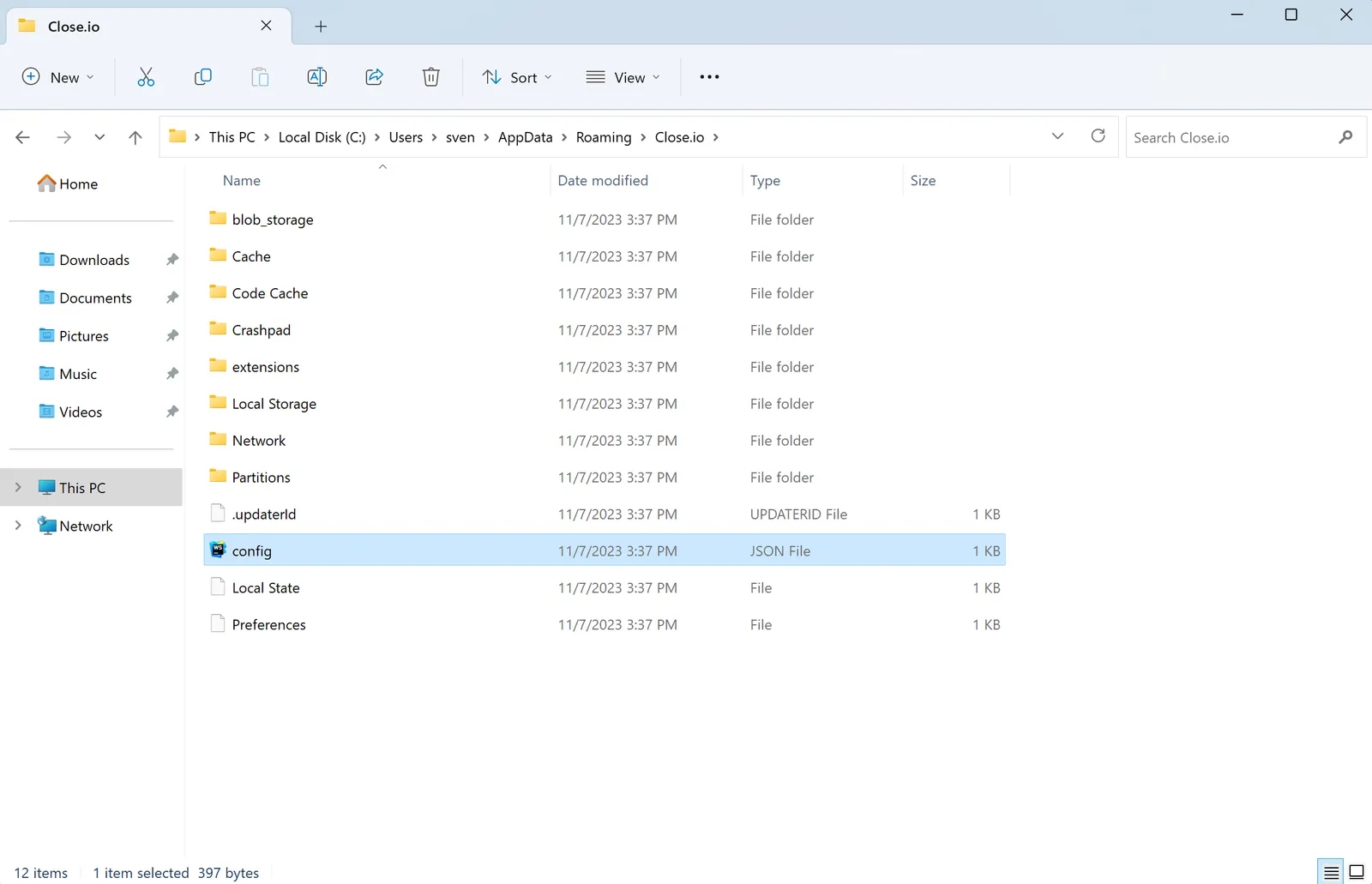
Task: Go forward with the right arrow
Action: (63, 137)
